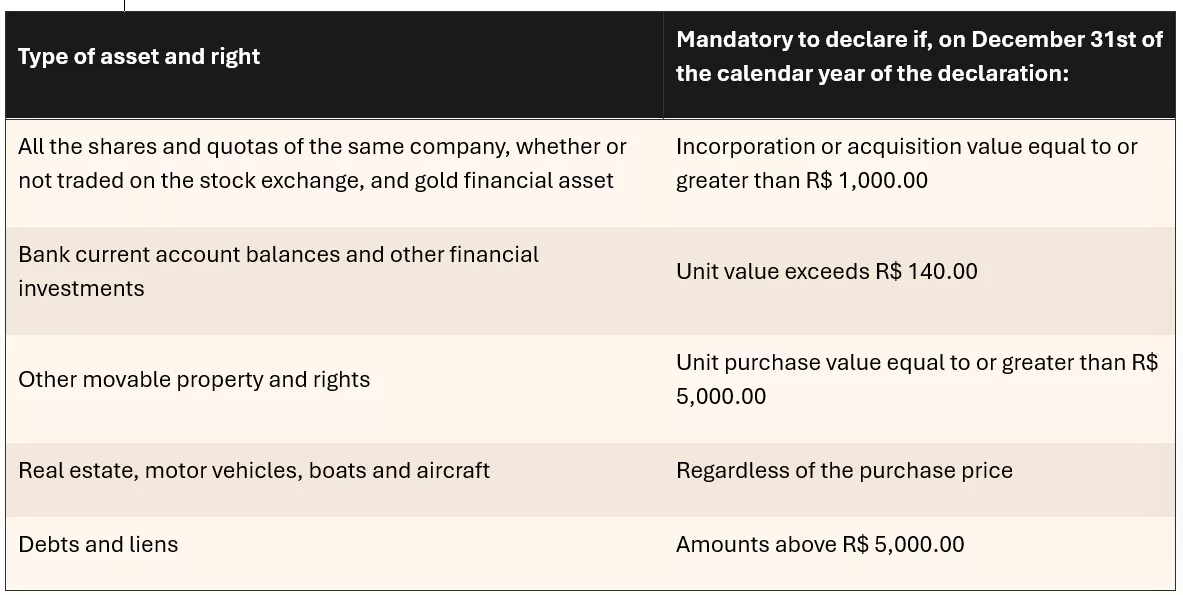Click 'Unit purchase value equal to' cell
Viewport: 1183px width, 595px height.
pos(917,379)
